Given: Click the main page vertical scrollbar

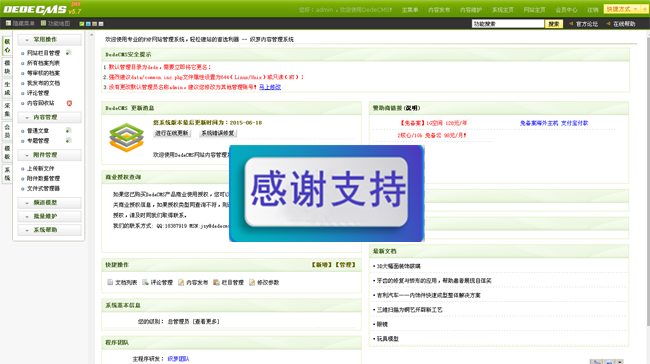Looking at the screenshot, I should (x=648, y=182).
